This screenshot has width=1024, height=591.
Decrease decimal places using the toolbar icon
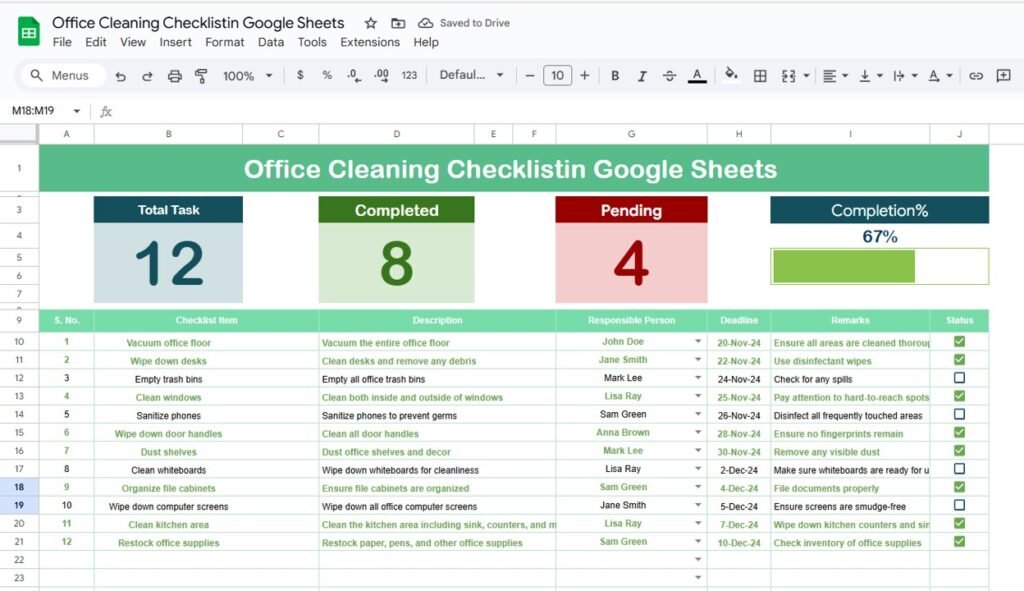[x=352, y=75]
